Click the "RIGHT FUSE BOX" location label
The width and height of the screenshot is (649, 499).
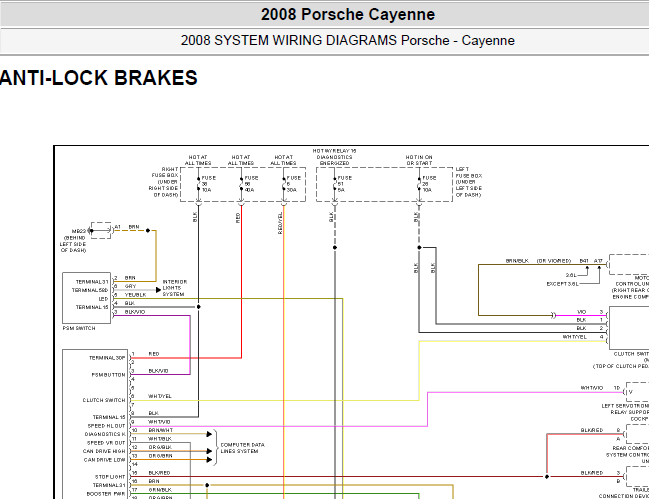pos(163,182)
